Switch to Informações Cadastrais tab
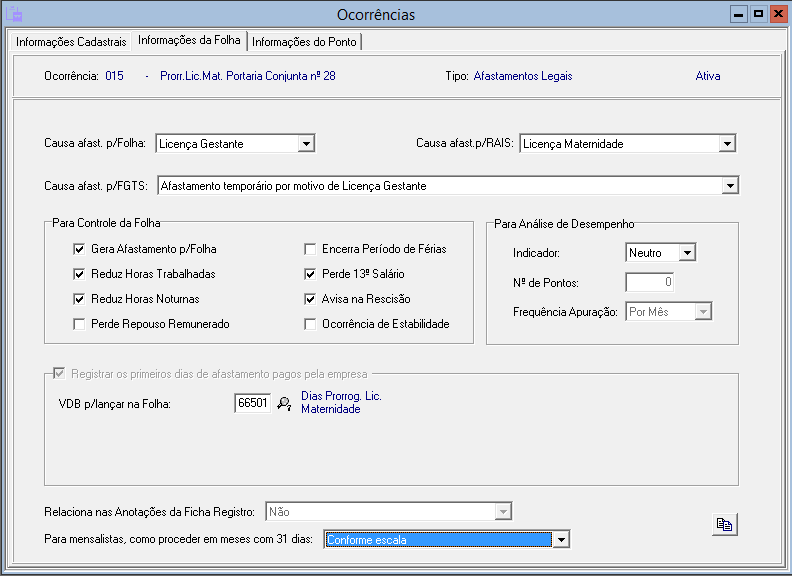This screenshot has height=576, width=792. coord(71,42)
